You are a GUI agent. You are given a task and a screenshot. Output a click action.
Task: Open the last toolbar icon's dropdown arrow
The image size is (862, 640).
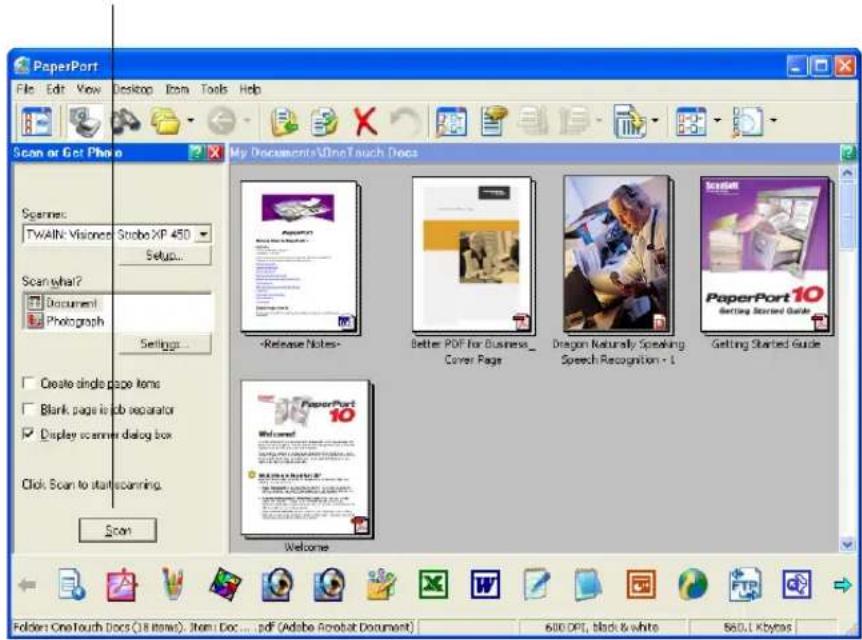click(773, 120)
